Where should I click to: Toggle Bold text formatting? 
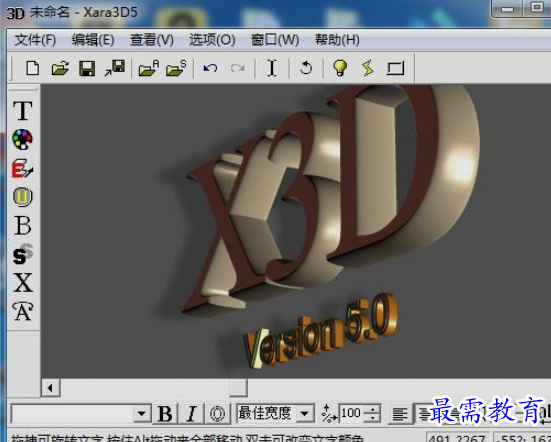(165, 414)
